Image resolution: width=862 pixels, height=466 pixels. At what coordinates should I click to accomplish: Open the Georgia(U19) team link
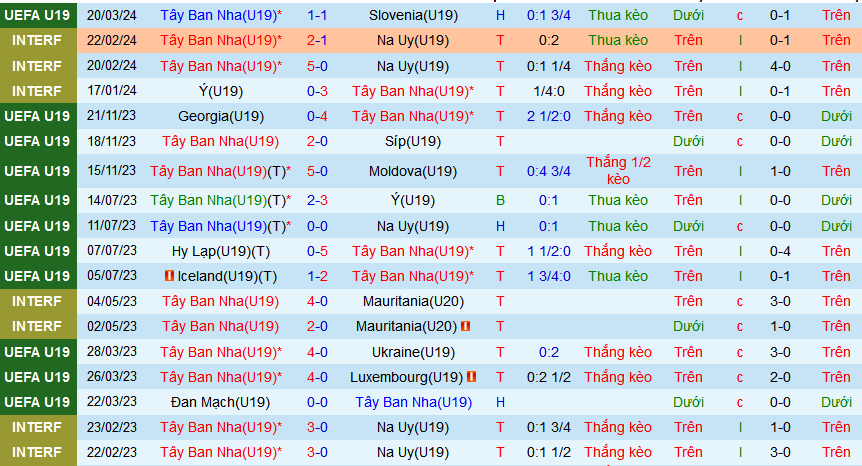pyautogui.click(x=221, y=116)
